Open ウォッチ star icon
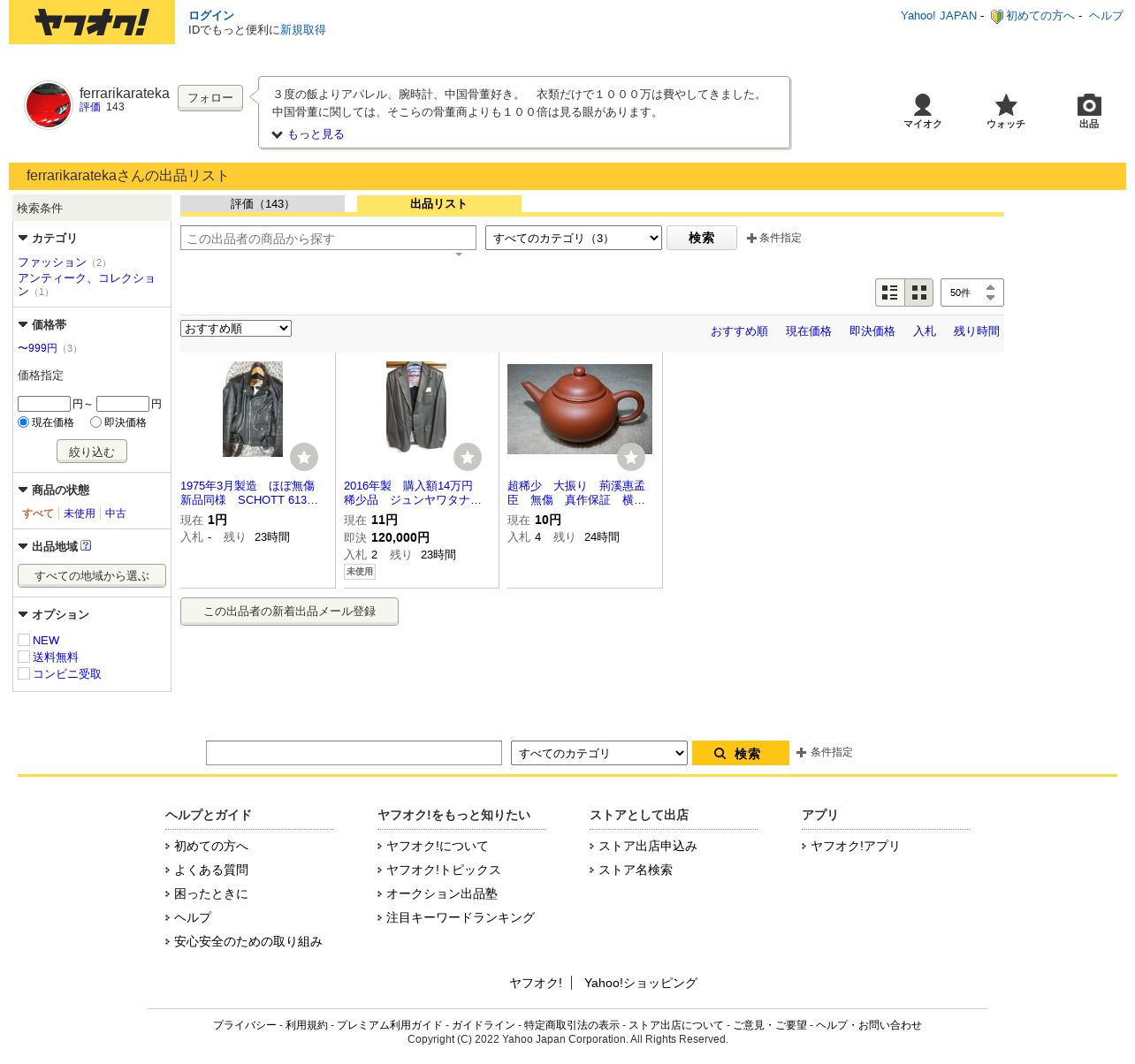 coord(1006,105)
